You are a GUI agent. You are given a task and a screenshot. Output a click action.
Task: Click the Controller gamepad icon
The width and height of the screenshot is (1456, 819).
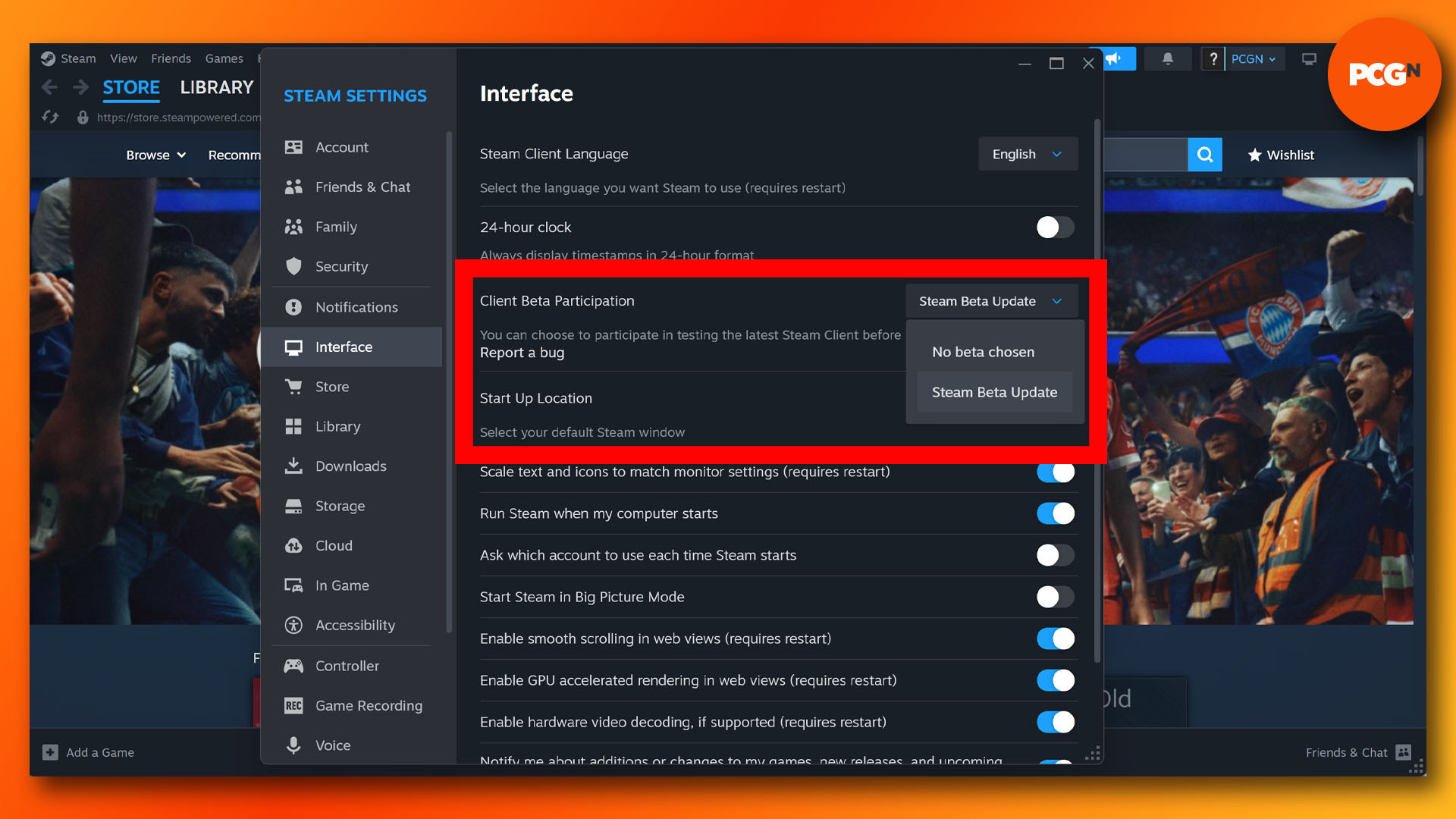coord(293,666)
